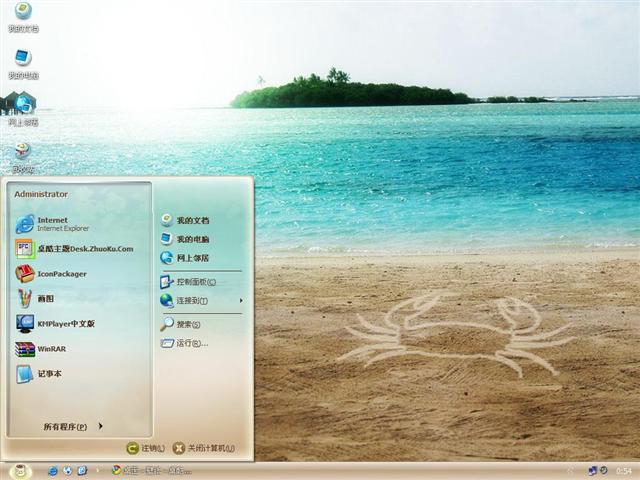Click the system tray clock

coord(623,470)
